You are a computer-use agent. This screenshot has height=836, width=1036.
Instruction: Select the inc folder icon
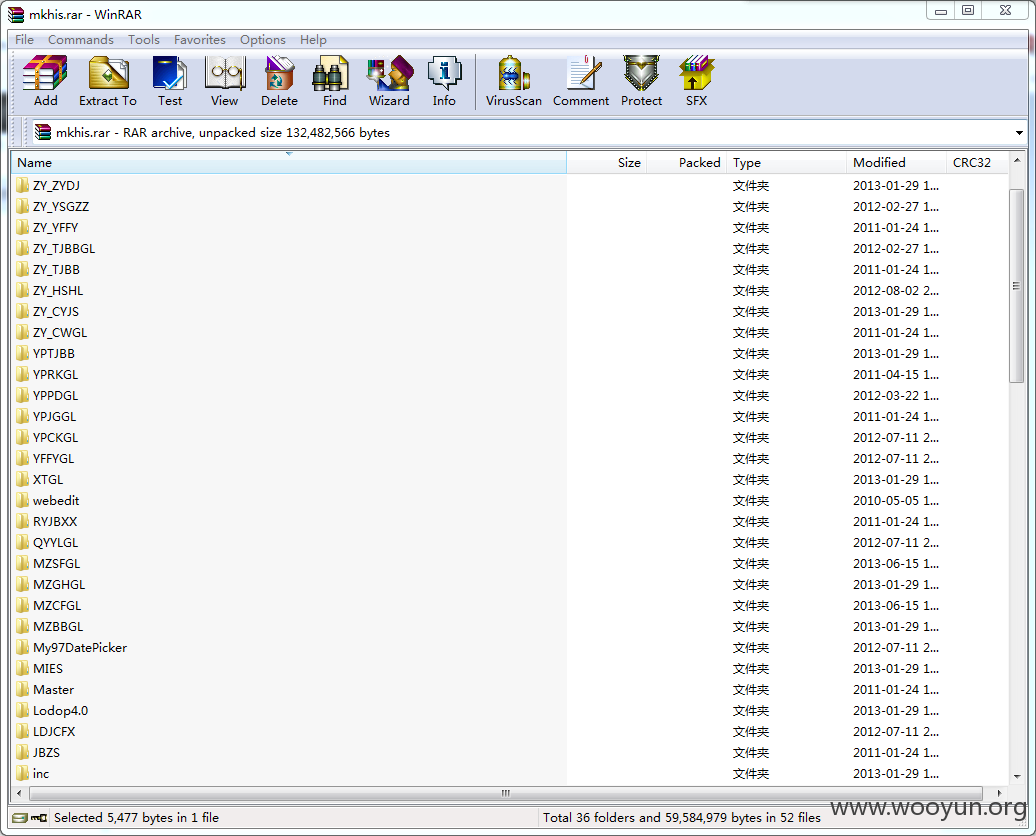coord(22,773)
